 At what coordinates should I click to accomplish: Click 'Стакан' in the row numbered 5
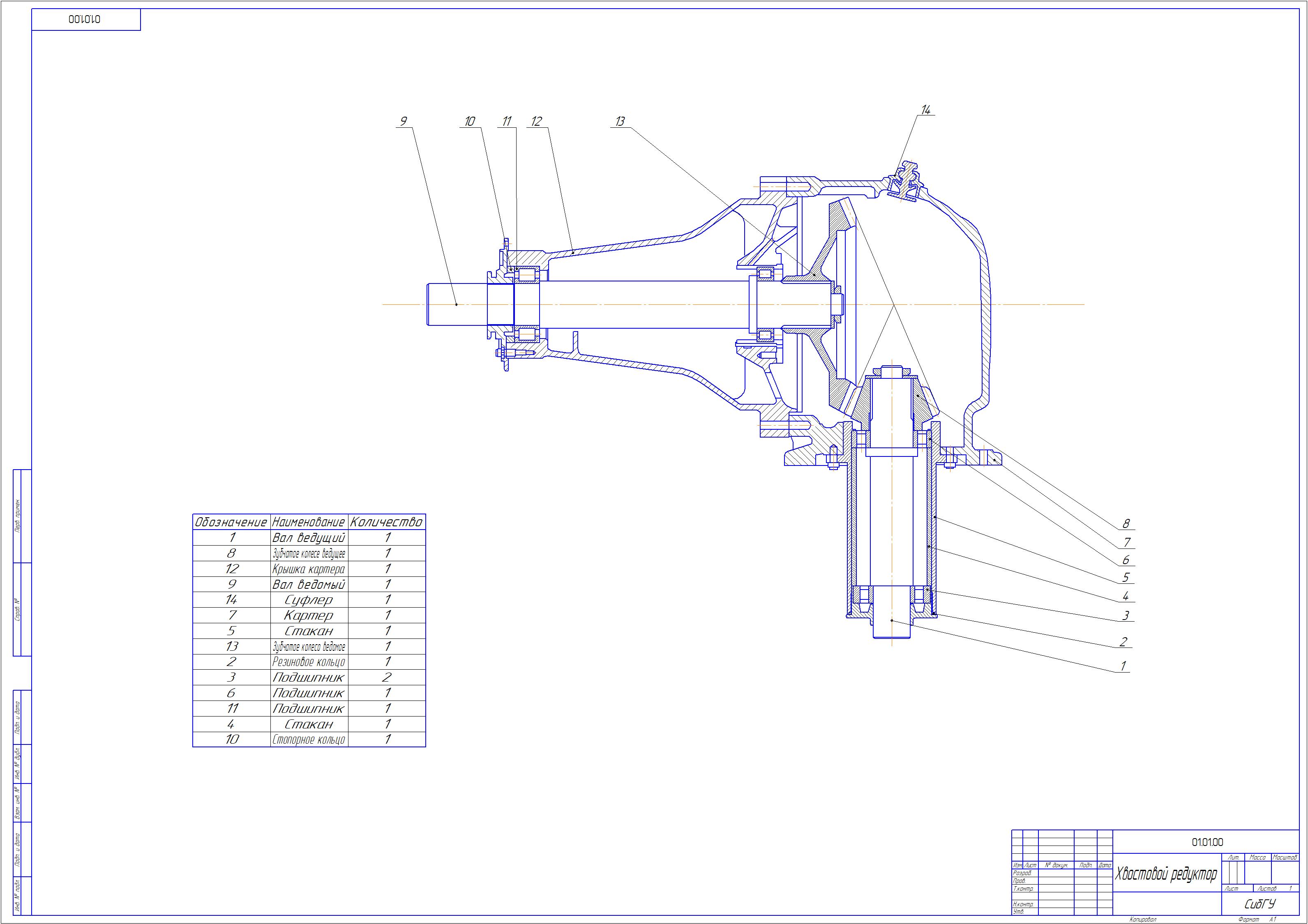[309, 631]
